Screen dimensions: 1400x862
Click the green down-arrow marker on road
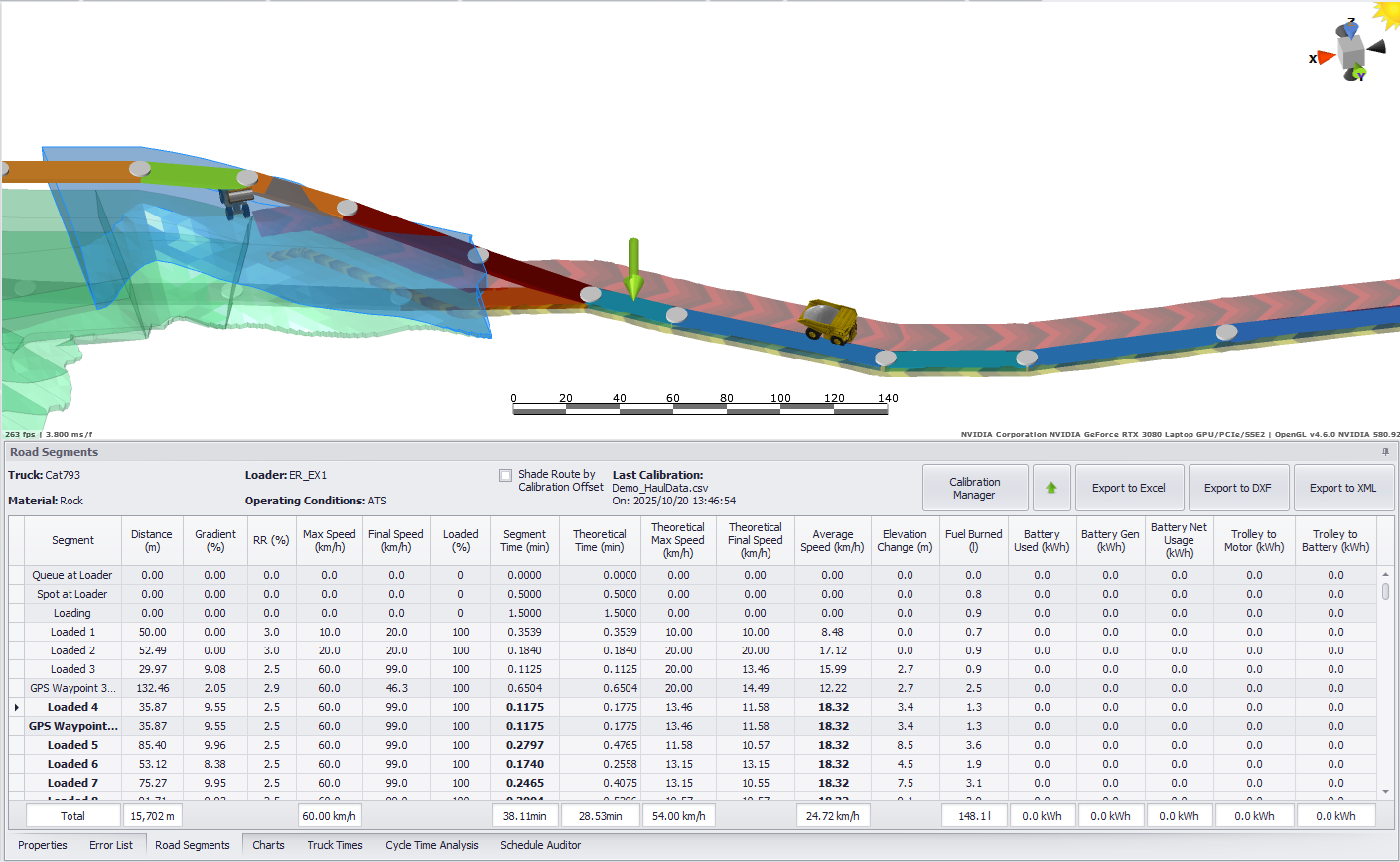pyautogui.click(x=633, y=270)
